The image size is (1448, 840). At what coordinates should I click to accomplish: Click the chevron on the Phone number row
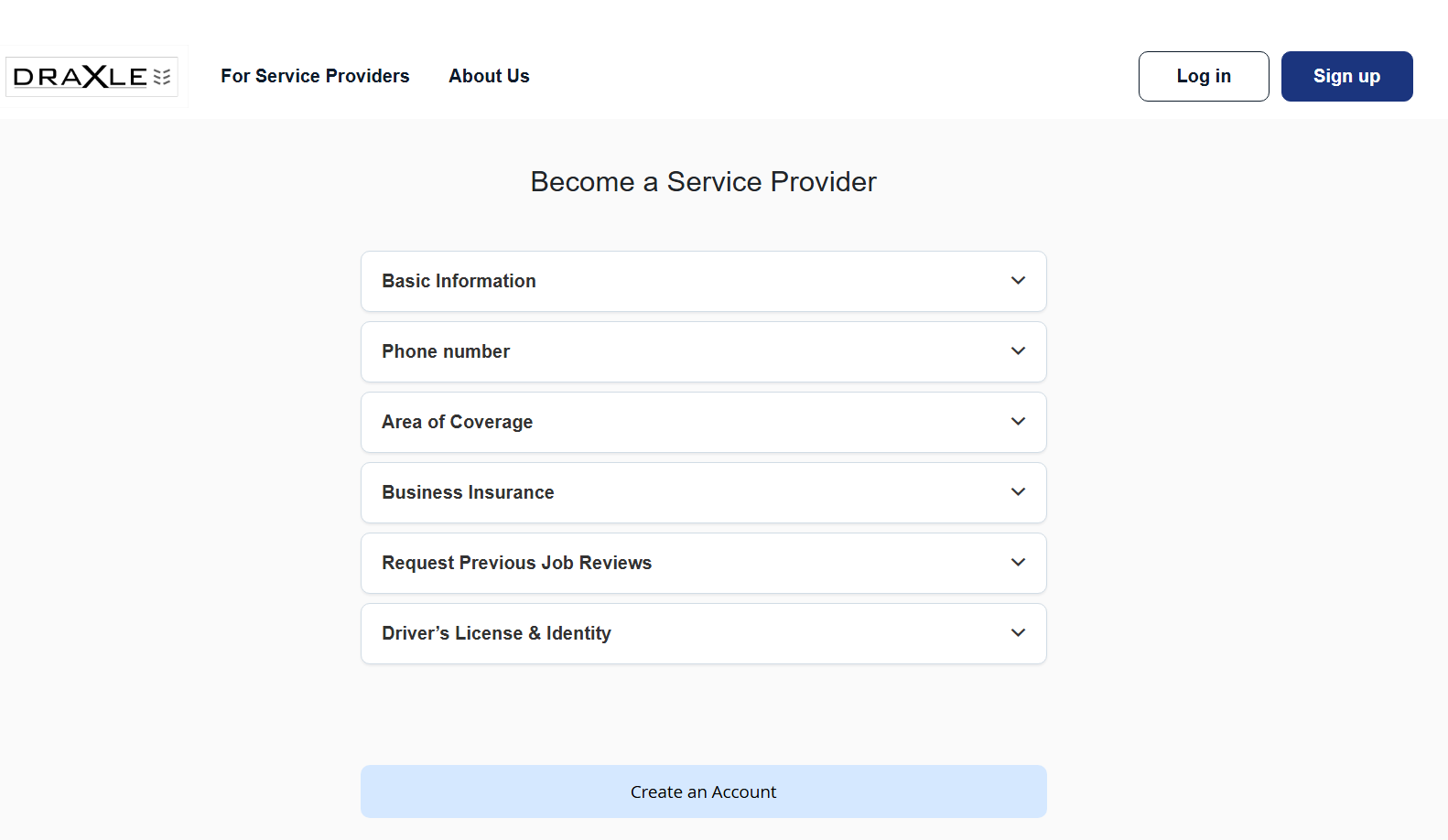tap(1018, 351)
